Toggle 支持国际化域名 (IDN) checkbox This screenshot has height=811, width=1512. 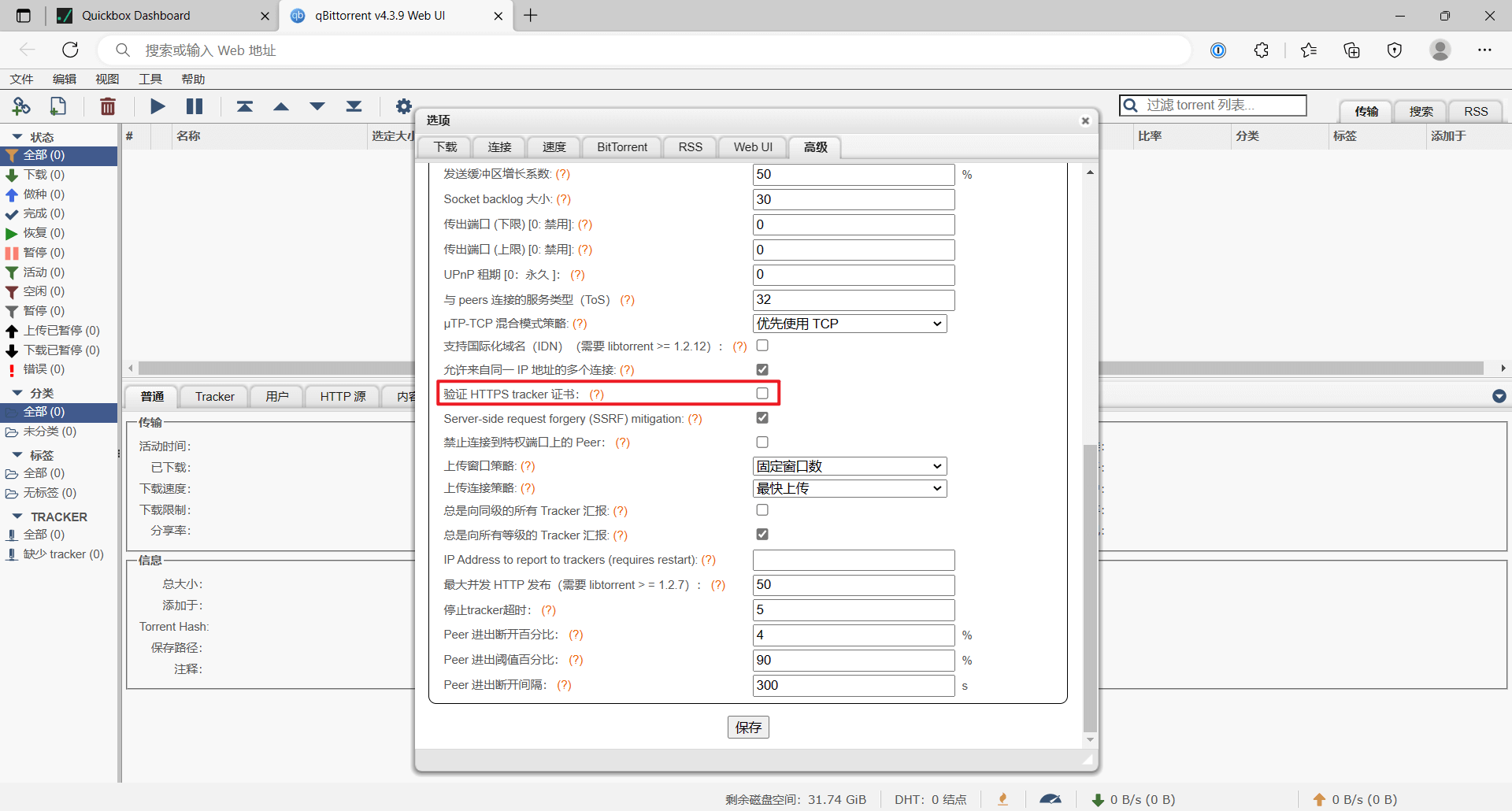[x=762, y=346]
